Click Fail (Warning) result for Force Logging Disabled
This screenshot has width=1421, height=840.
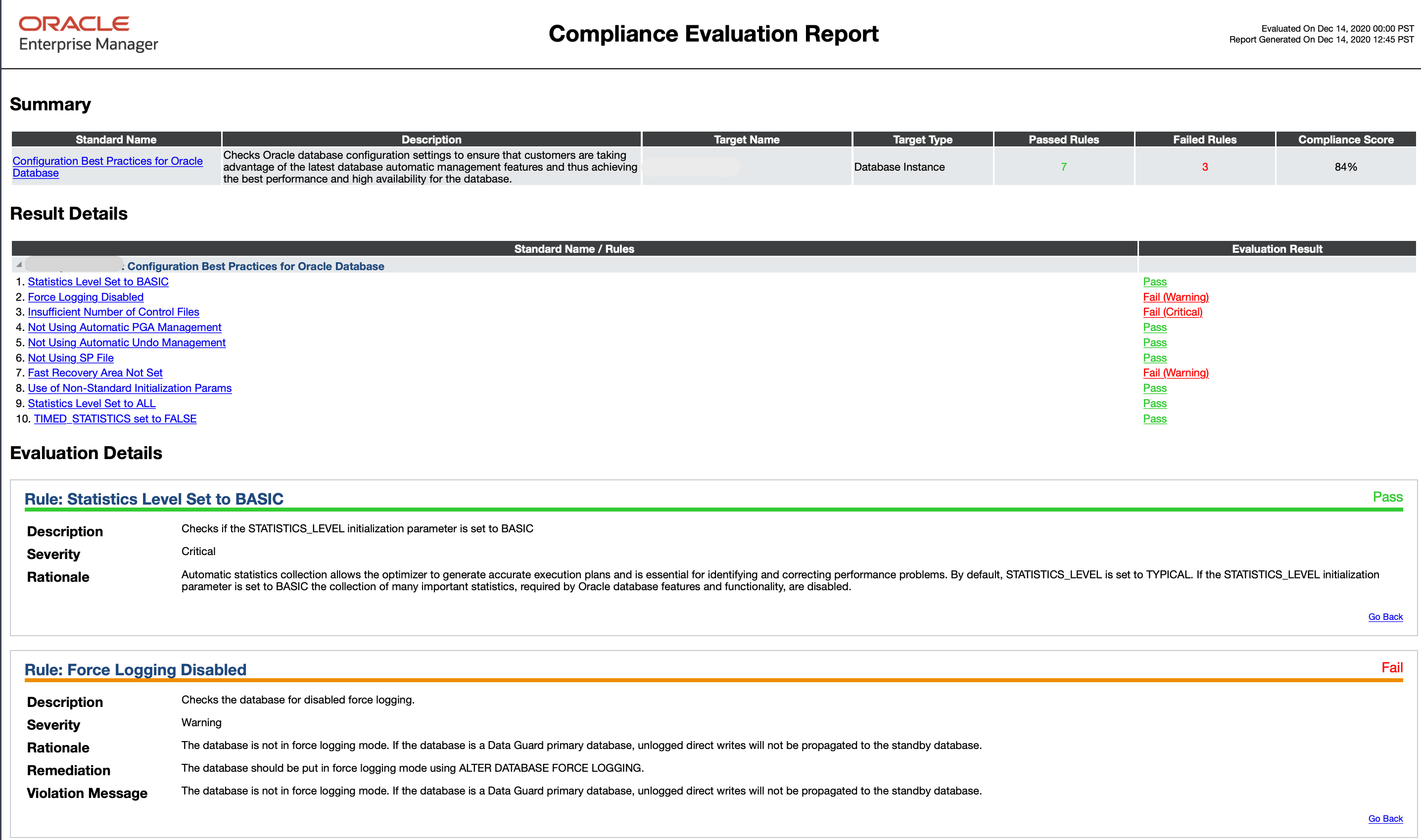coord(1175,297)
